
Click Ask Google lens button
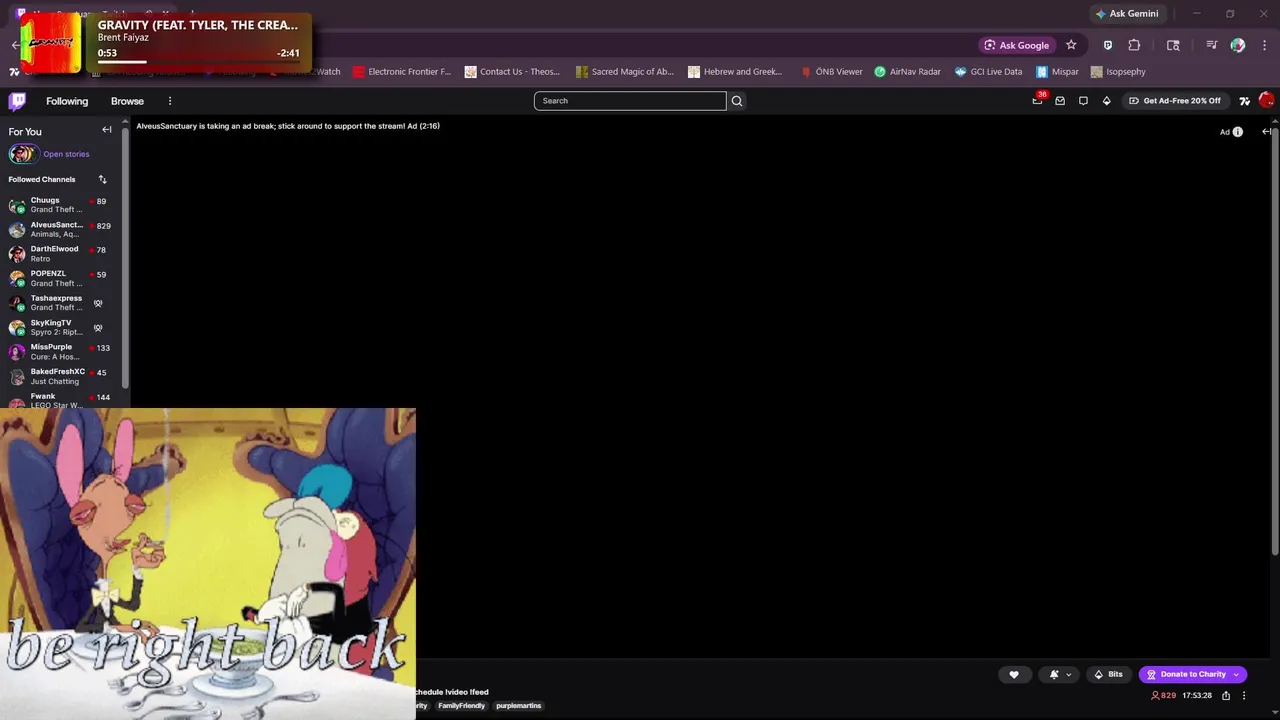click(1015, 45)
